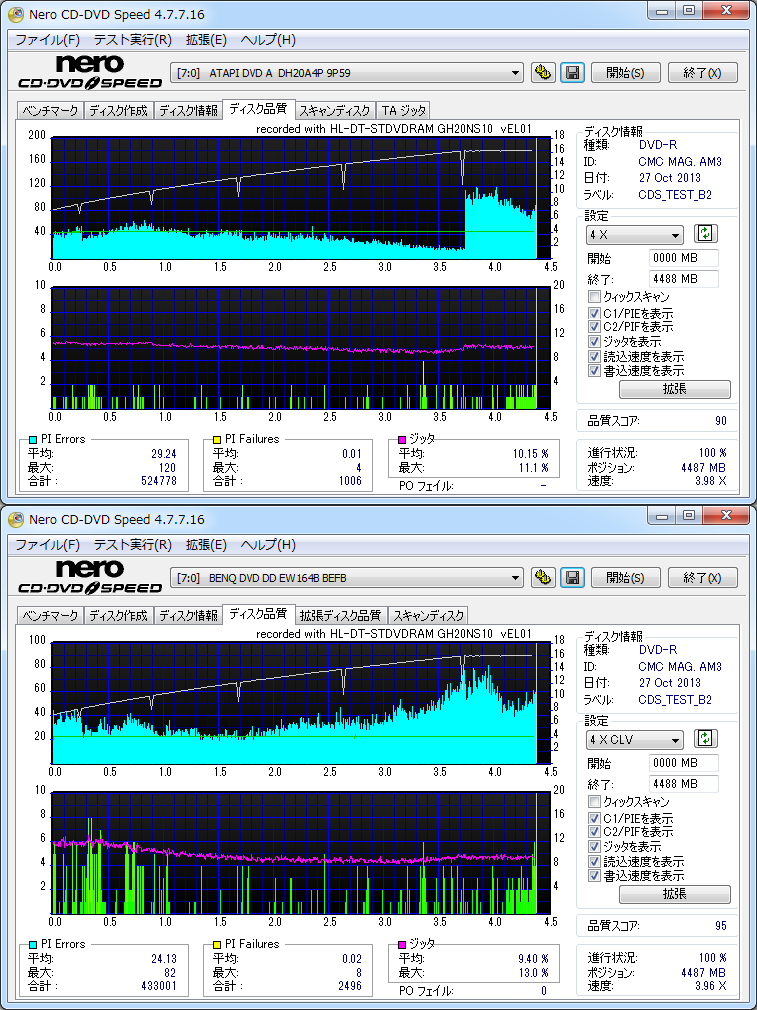Click quality score value 95
This screenshot has height=1010, width=757.
click(720, 926)
